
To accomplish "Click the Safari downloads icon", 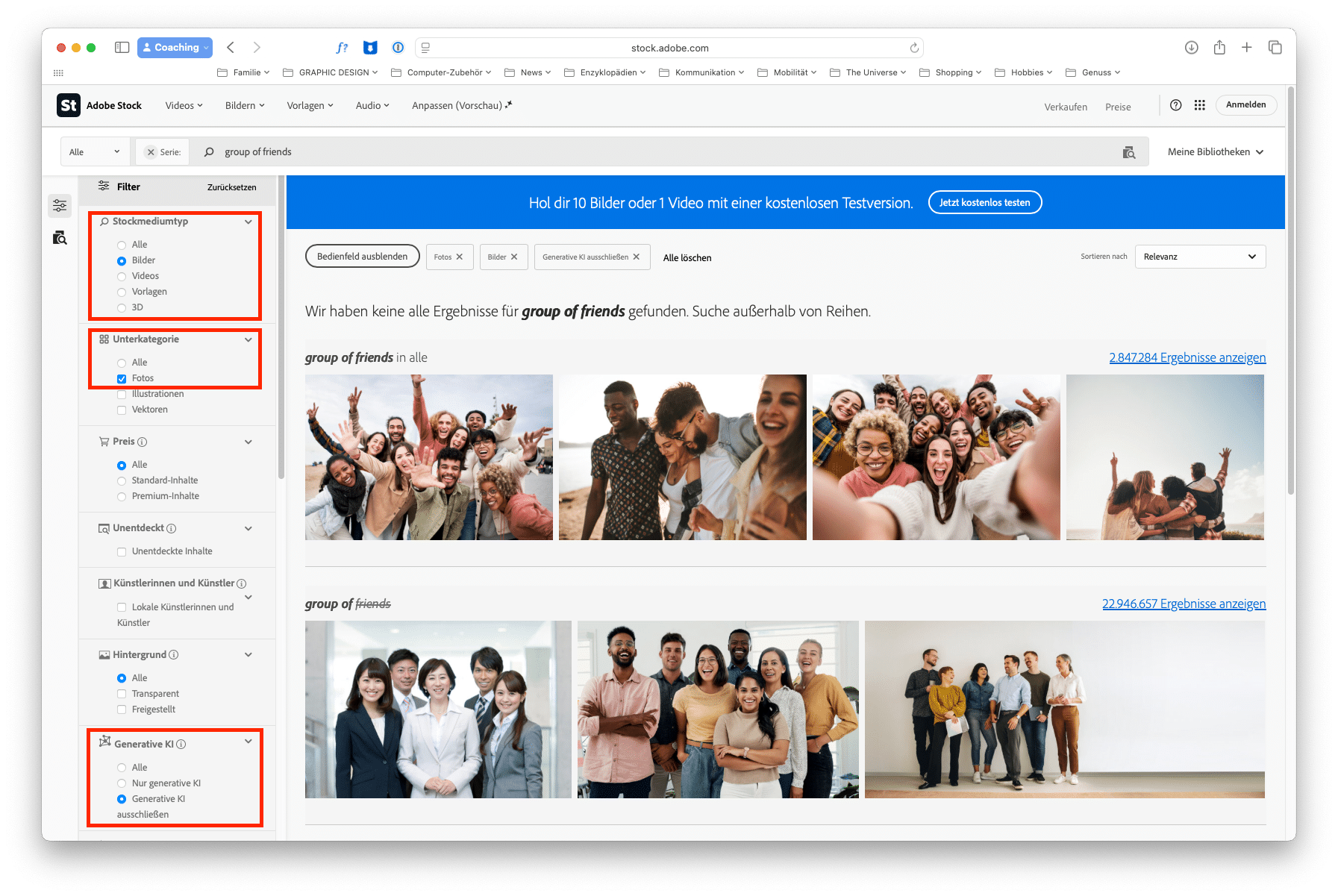I will point(1191,47).
